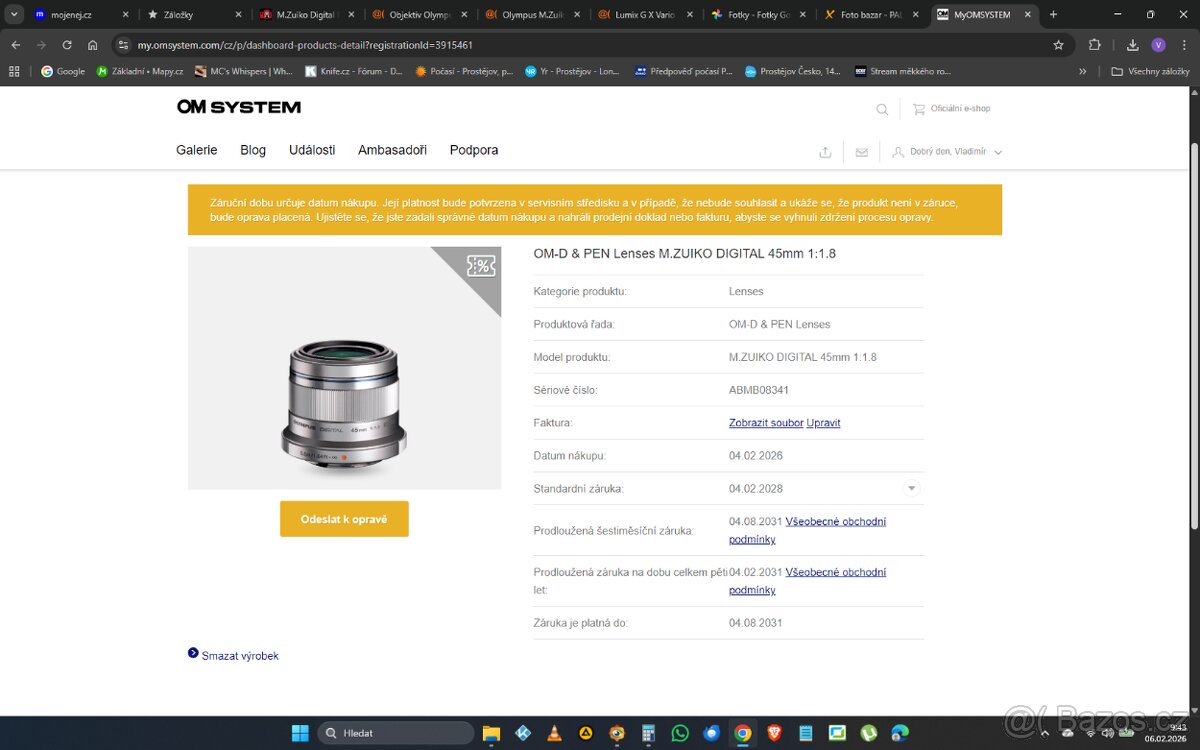Open WhatsApp from the taskbar
The height and width of the screenshot is (750, 1200).
tap(680, 733)
